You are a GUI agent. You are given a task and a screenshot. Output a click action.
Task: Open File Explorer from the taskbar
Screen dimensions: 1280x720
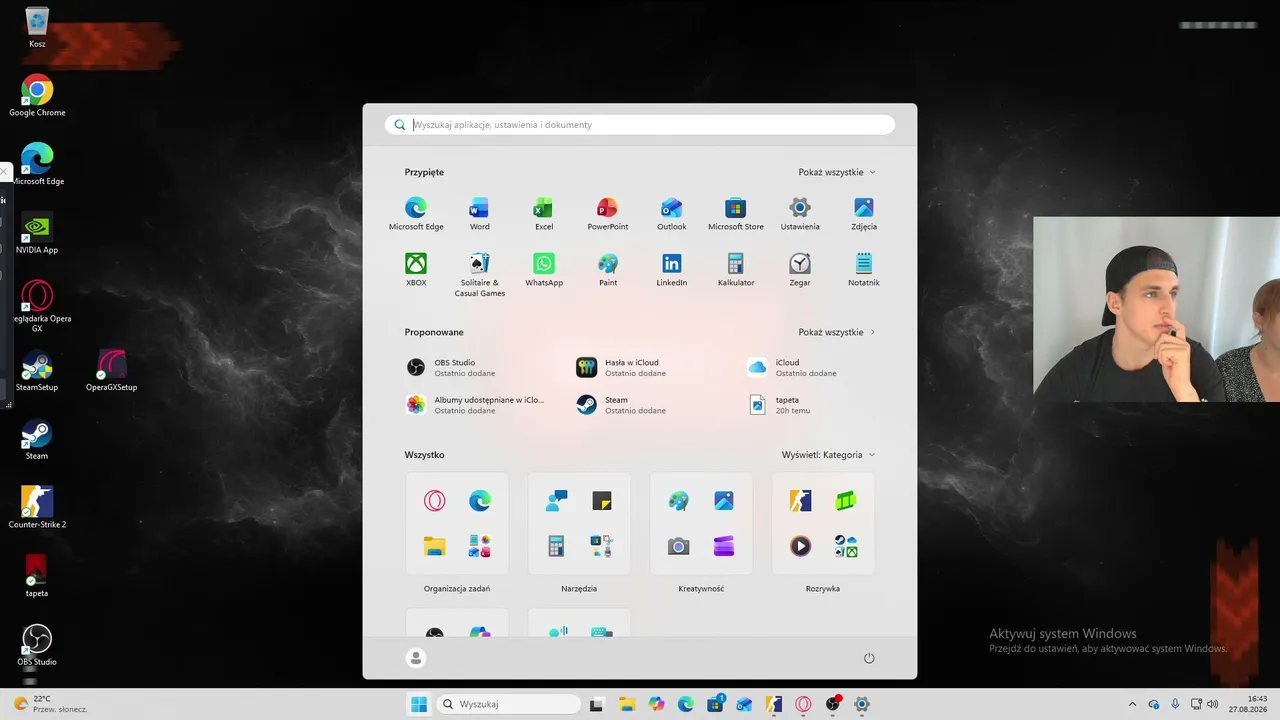click(x=627, y=704)
